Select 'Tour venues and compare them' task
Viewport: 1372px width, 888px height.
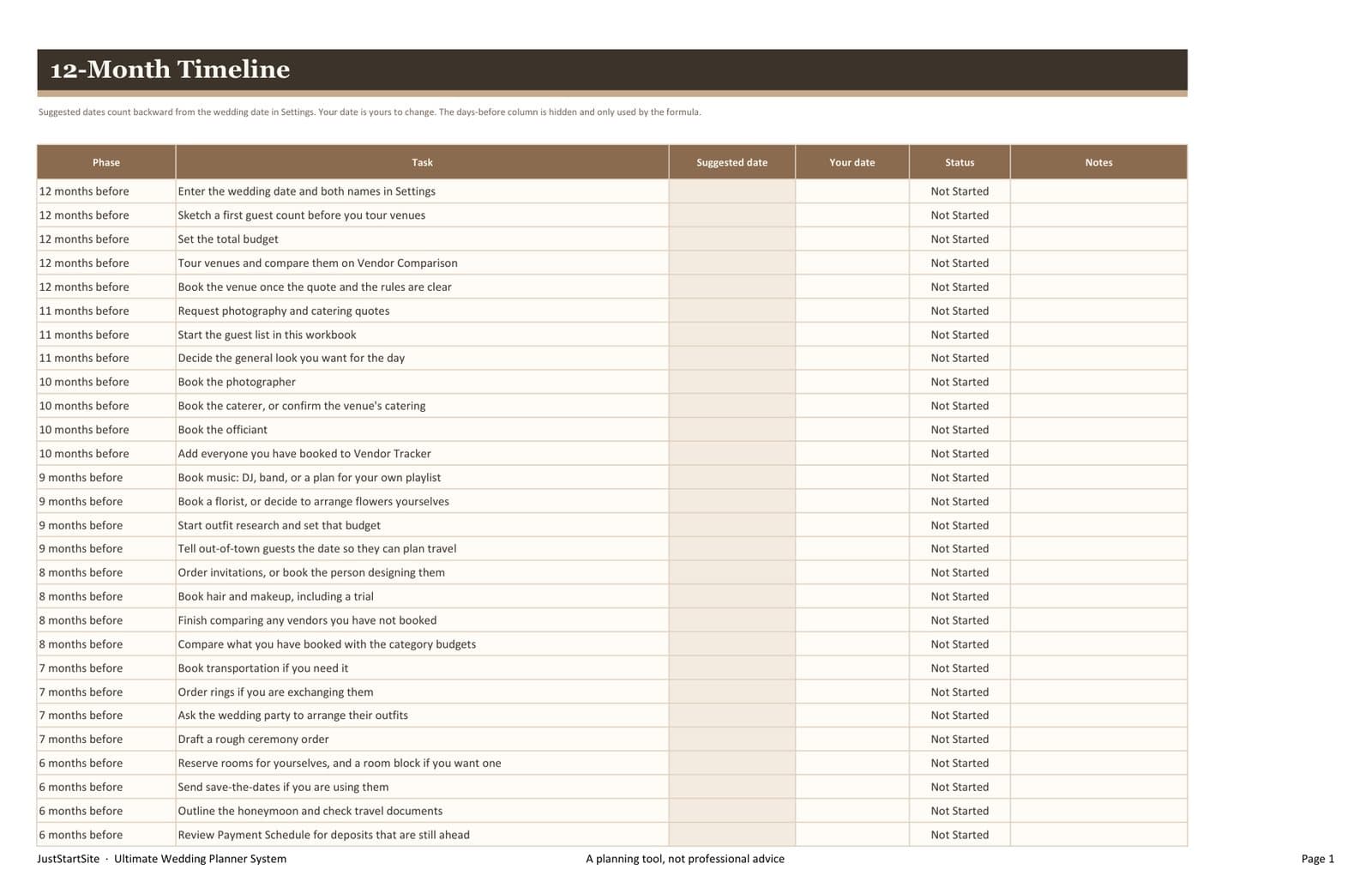click(x=422, y=263)
